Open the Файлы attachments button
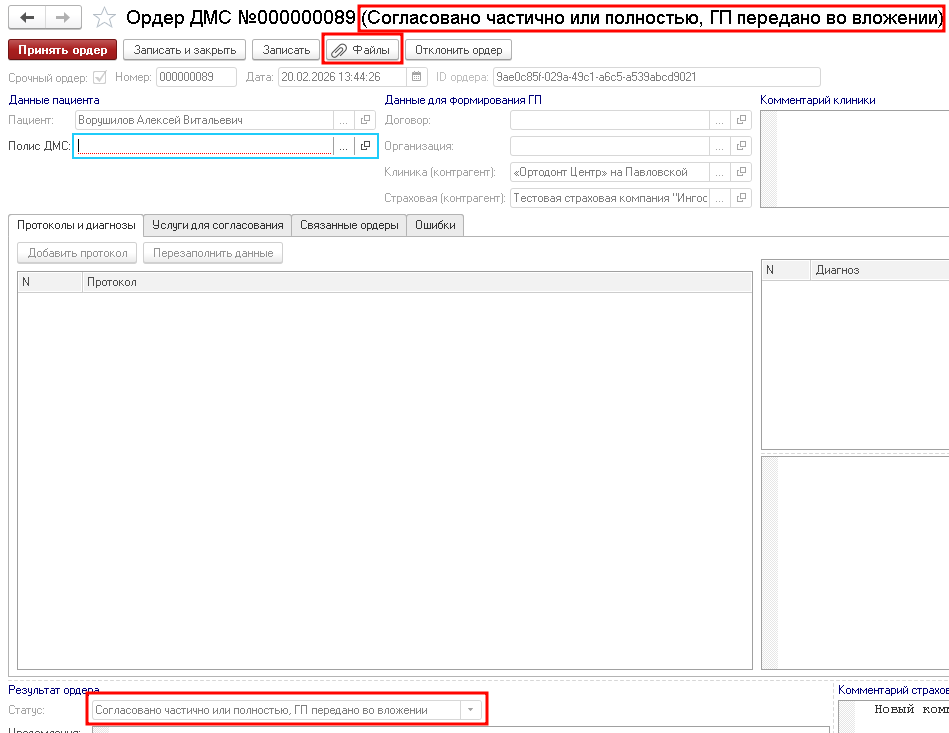The image size is (949, 733). coord(361,50)
